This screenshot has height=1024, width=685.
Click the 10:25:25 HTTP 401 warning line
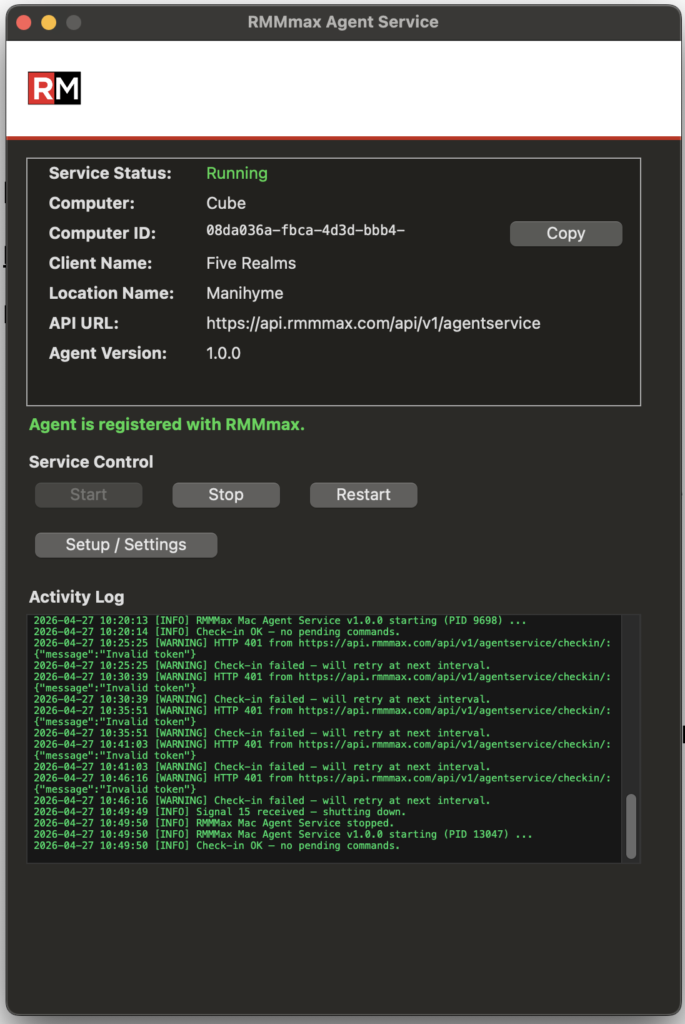(x=322, y=648)
